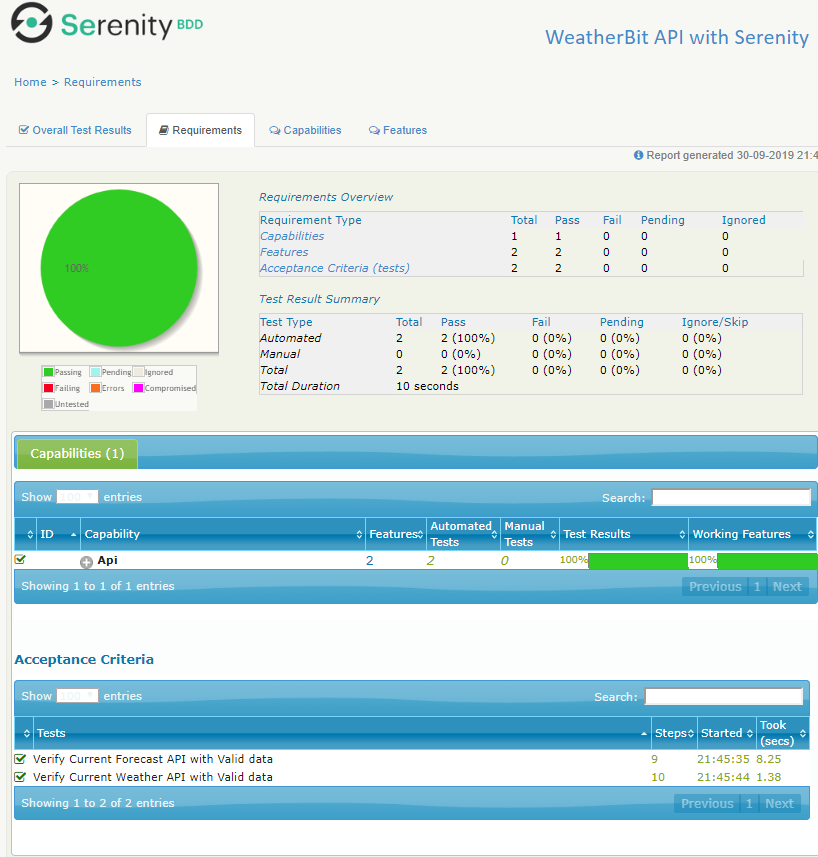Click the icon on the Features tab
This screenshot has height=857, width=818.
(x=374, y=130)
